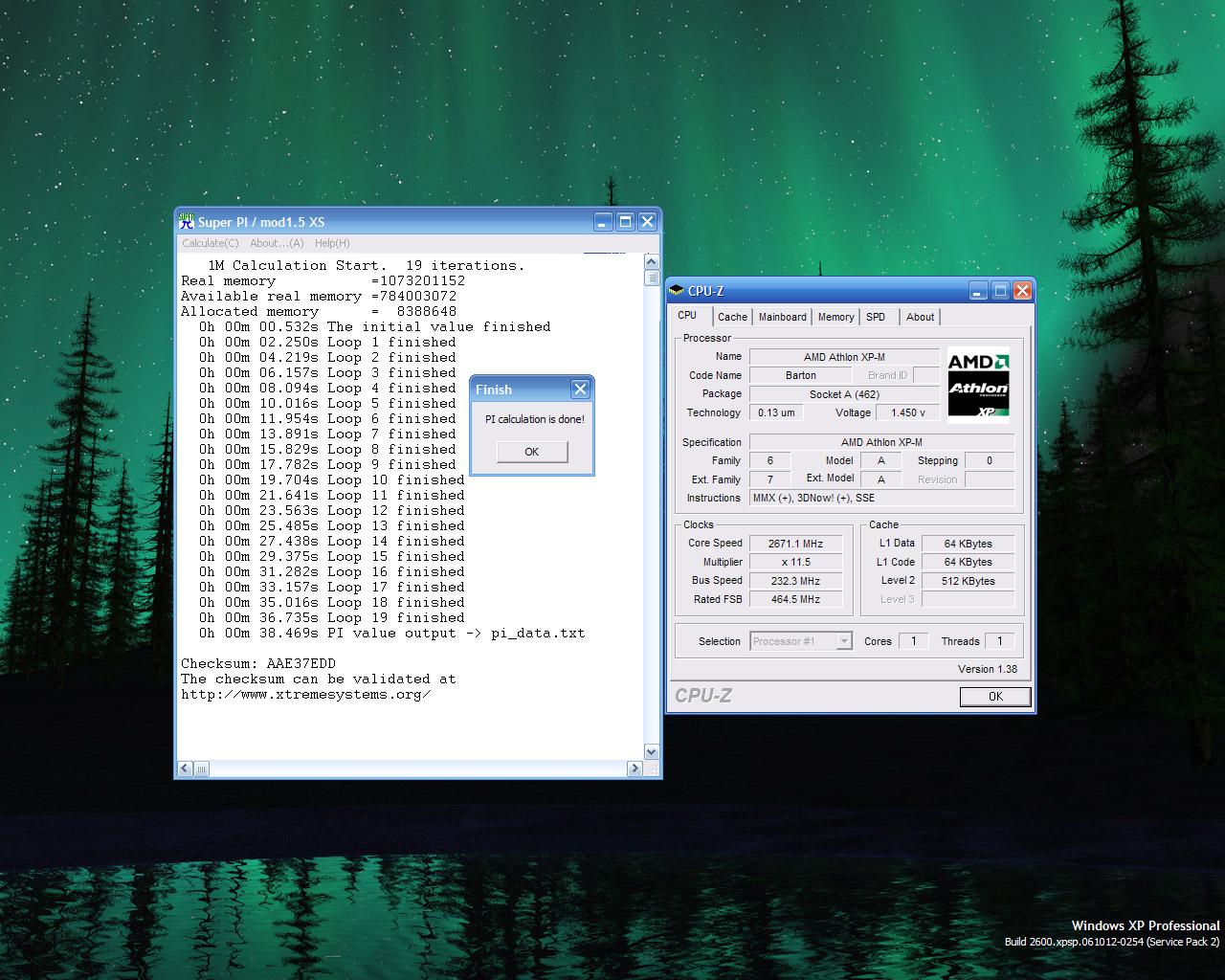Click Super PI horizontal scrollbar right arrow
The image size is (1225, 980).
click(635, 768)
